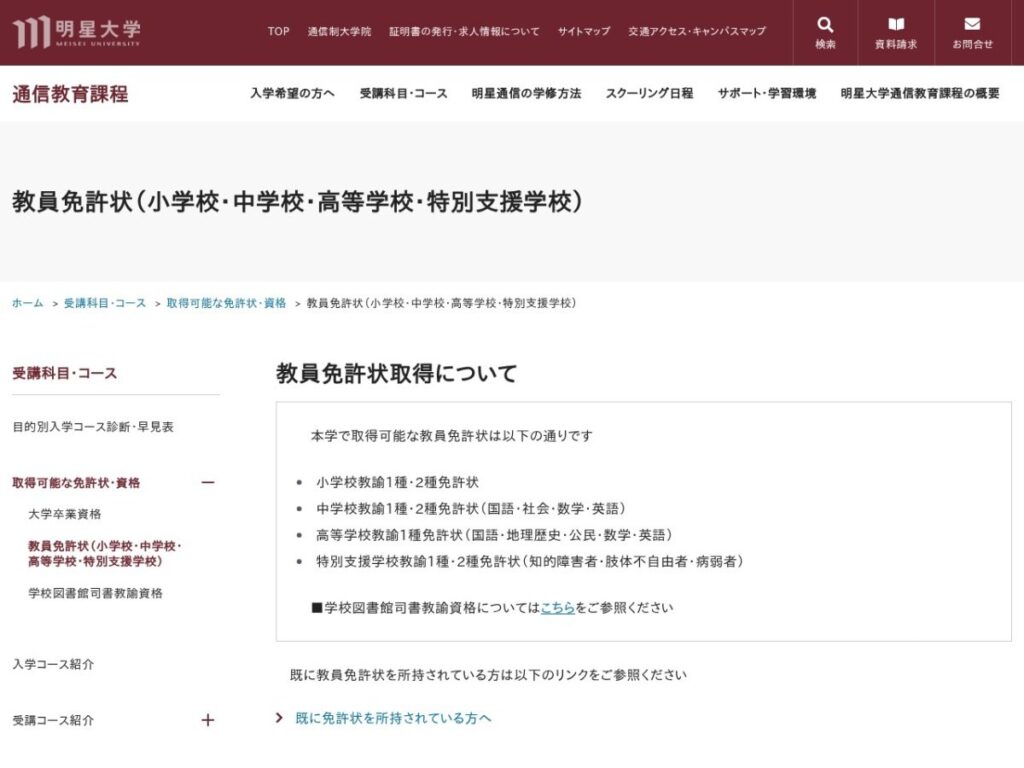Image resolution: width=1024 pixels, height=768 pixels.
Task: Open サイトマップ in the header
Action: click(584, 31)
